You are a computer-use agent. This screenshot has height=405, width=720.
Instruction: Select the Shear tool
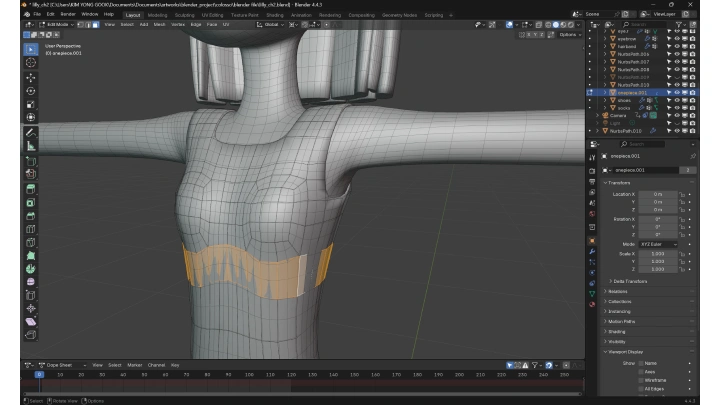[31, 321]
